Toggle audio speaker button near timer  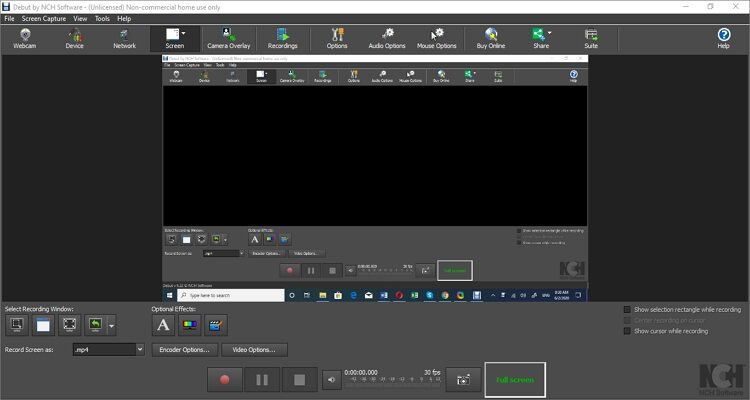tap(331, 380)
